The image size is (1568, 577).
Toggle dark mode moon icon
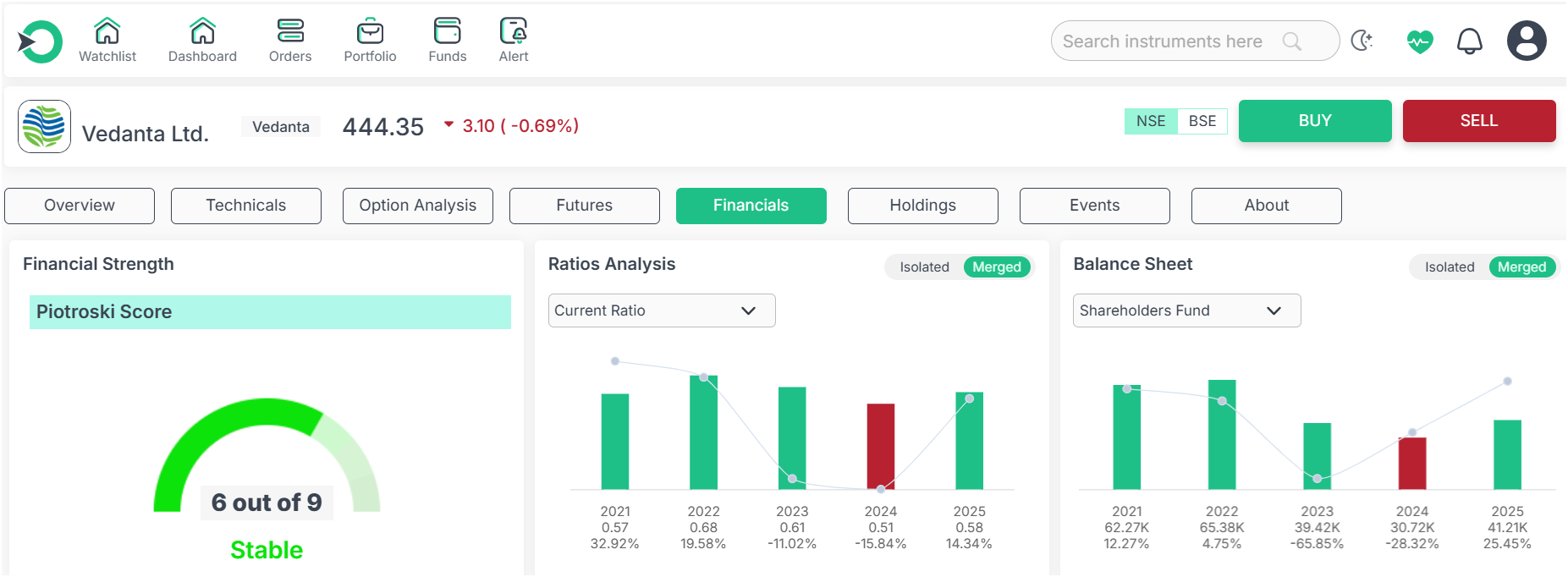click(x=1362, y=41)
